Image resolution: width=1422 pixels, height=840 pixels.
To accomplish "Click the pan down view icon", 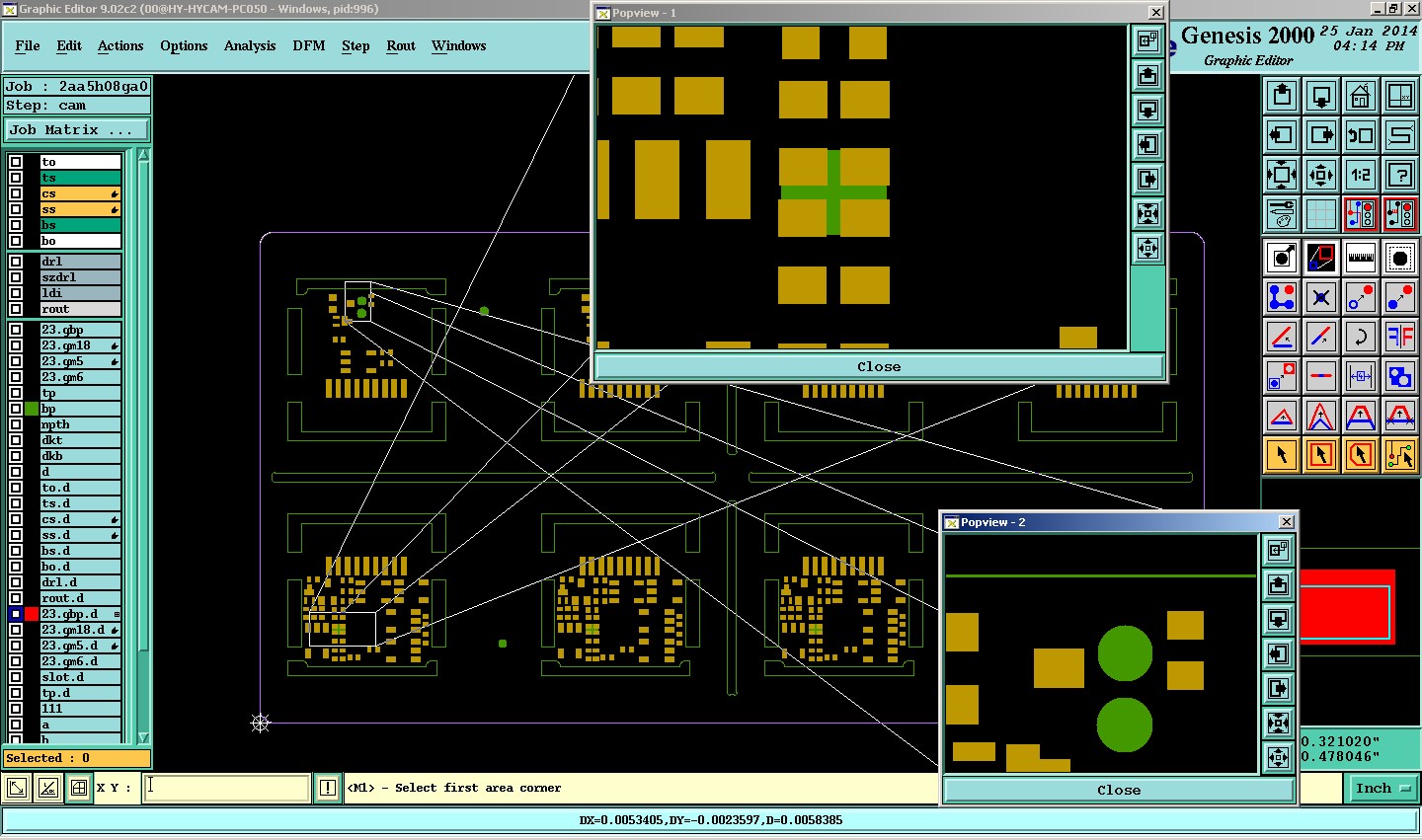I will click(x=1321, y=96).
